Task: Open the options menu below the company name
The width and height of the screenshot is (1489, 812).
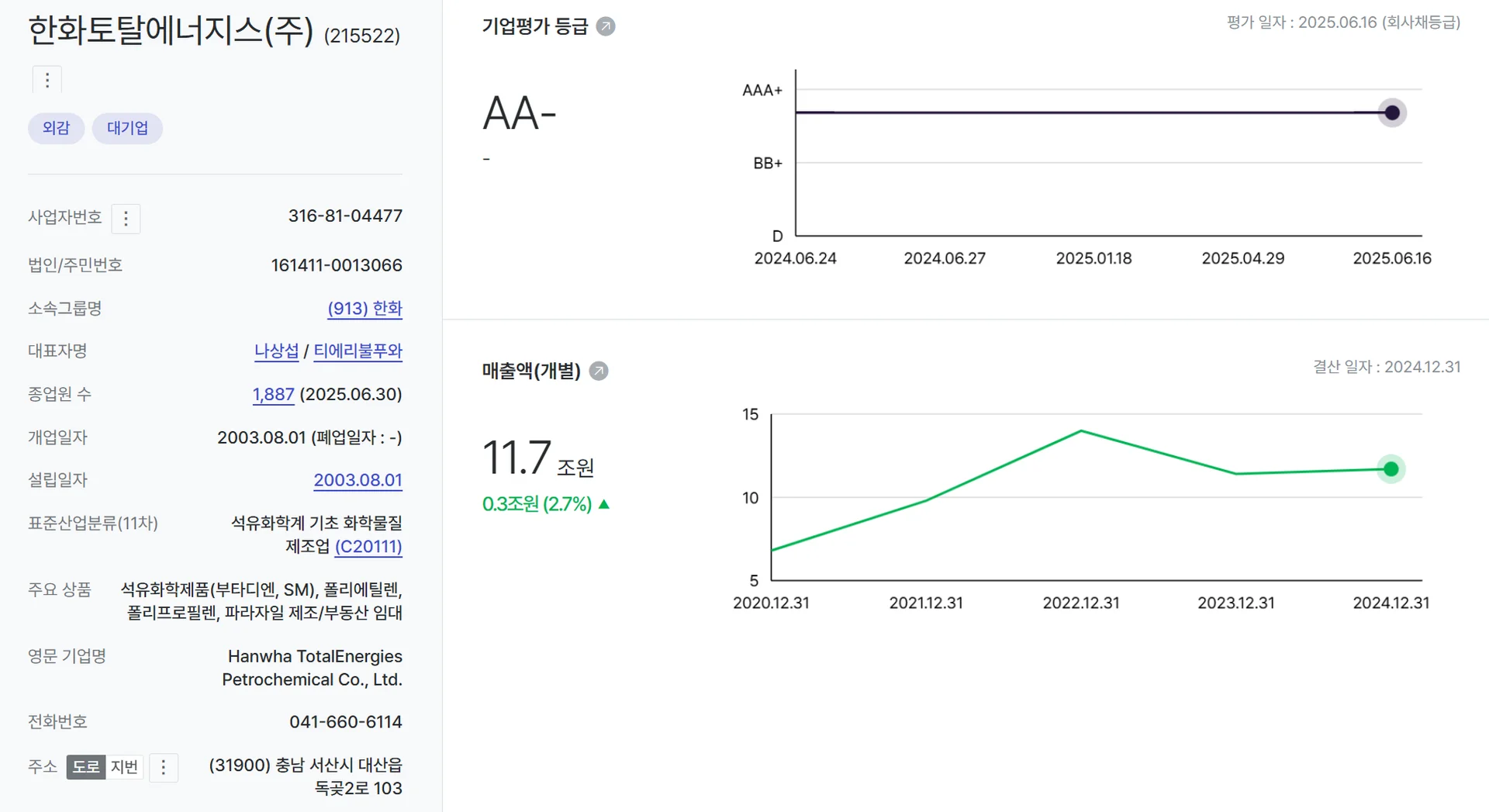Action: click(x=47, y=79)
